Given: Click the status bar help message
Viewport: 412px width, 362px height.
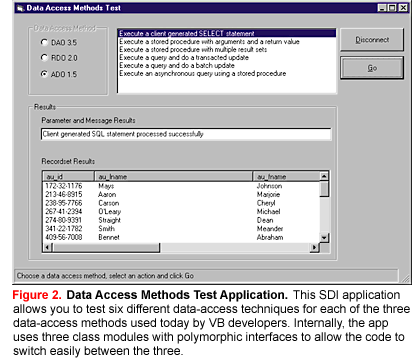Looking at the screenshot, I should tap(105, 276).
